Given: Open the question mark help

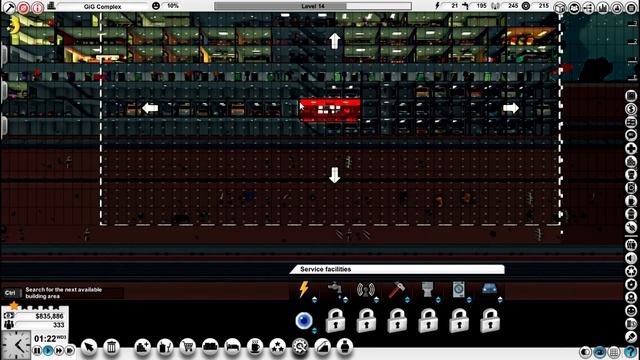Looking at the screenshot, I should (x=630, y=352).
